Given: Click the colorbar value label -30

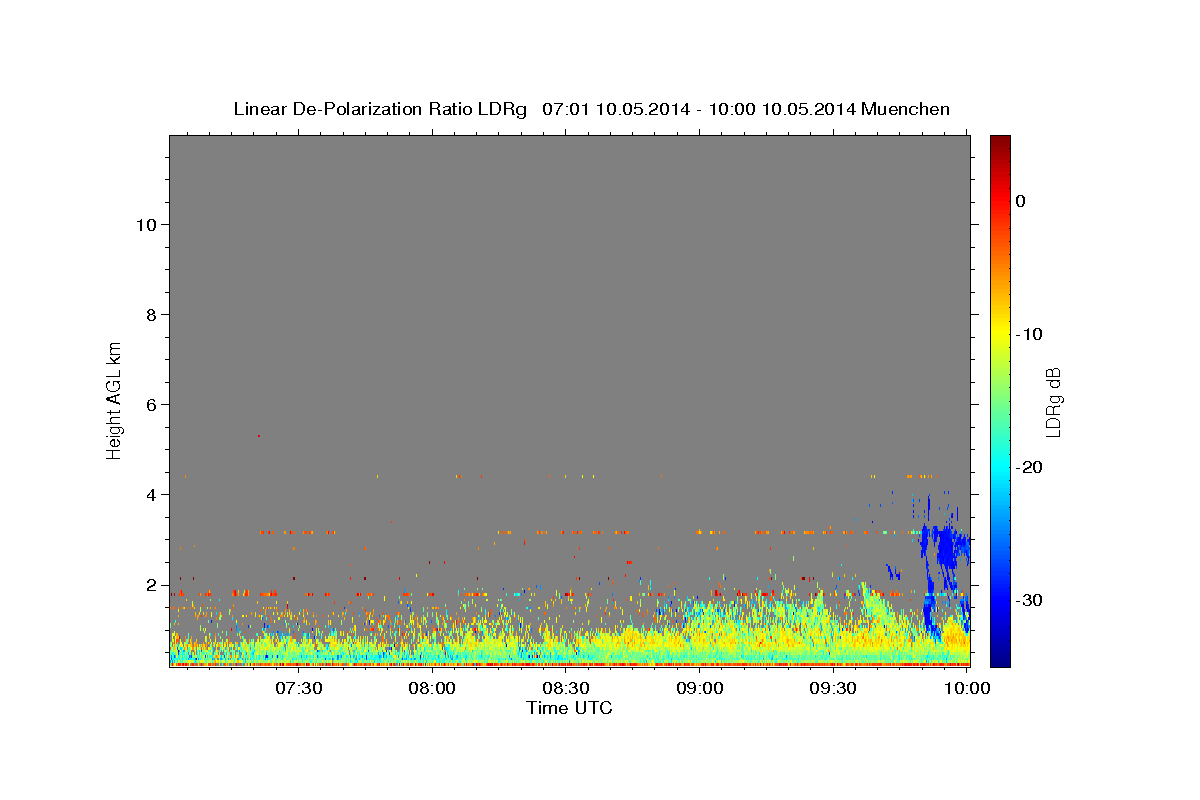Looking at the screenshot, I should point(1029,600).
